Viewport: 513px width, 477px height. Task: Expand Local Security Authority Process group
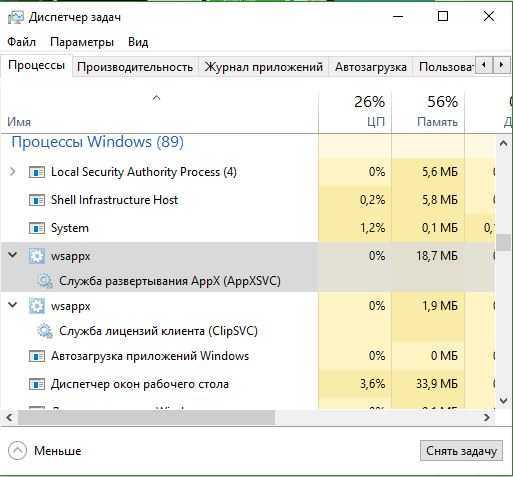(x=13, y=172)
